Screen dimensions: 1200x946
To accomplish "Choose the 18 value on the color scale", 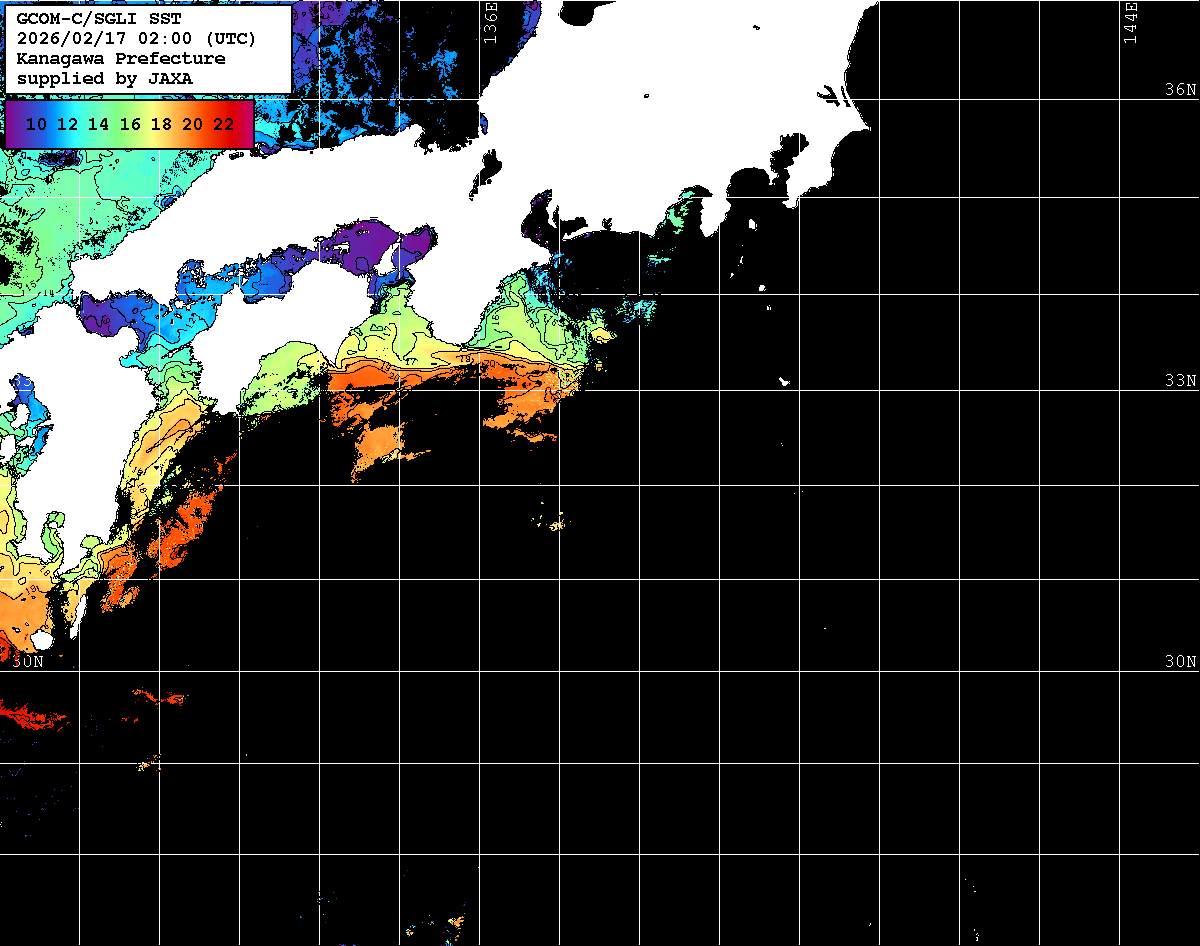I will coord(162,124).
